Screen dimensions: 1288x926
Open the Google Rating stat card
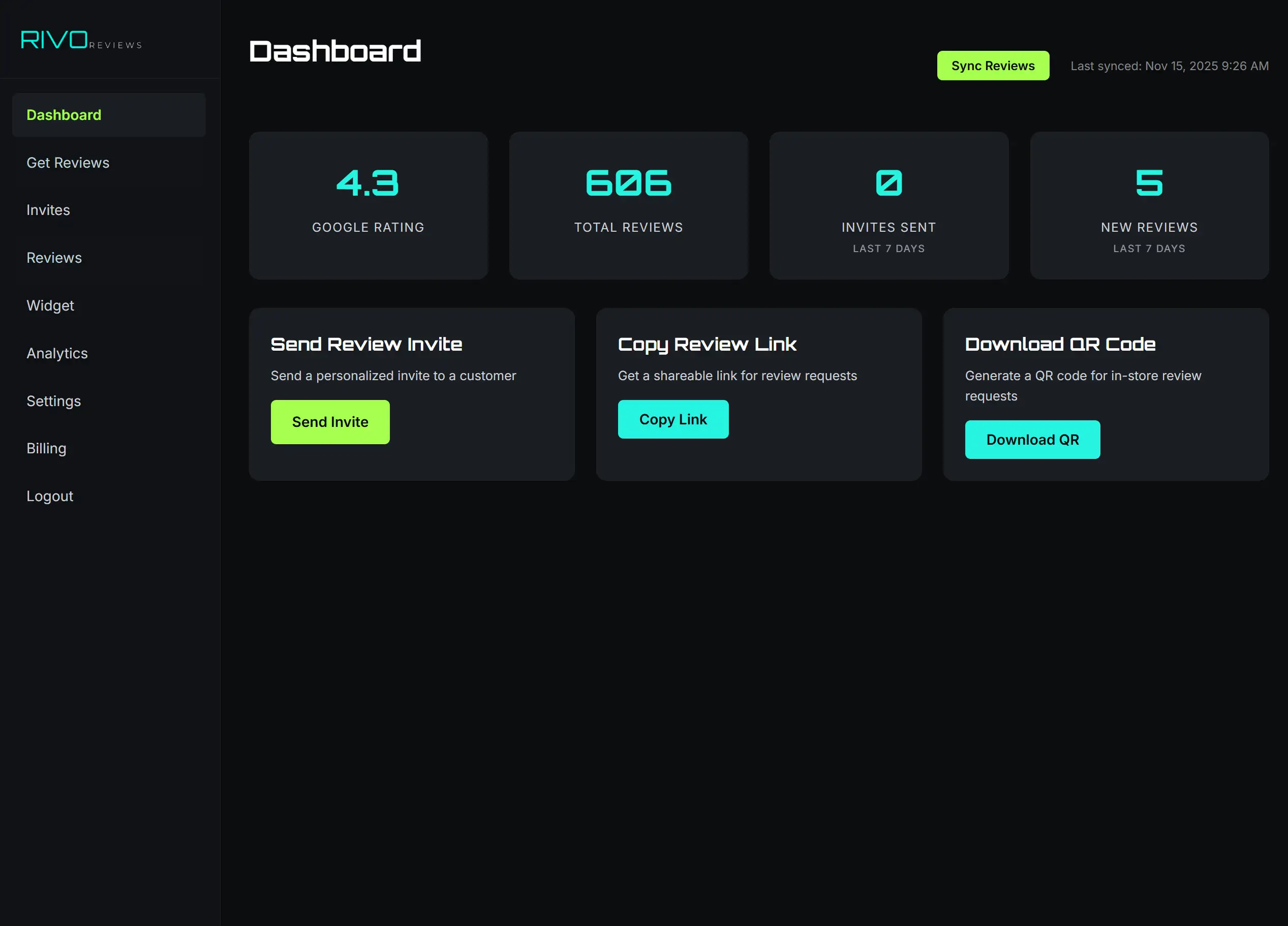point(368,205)
